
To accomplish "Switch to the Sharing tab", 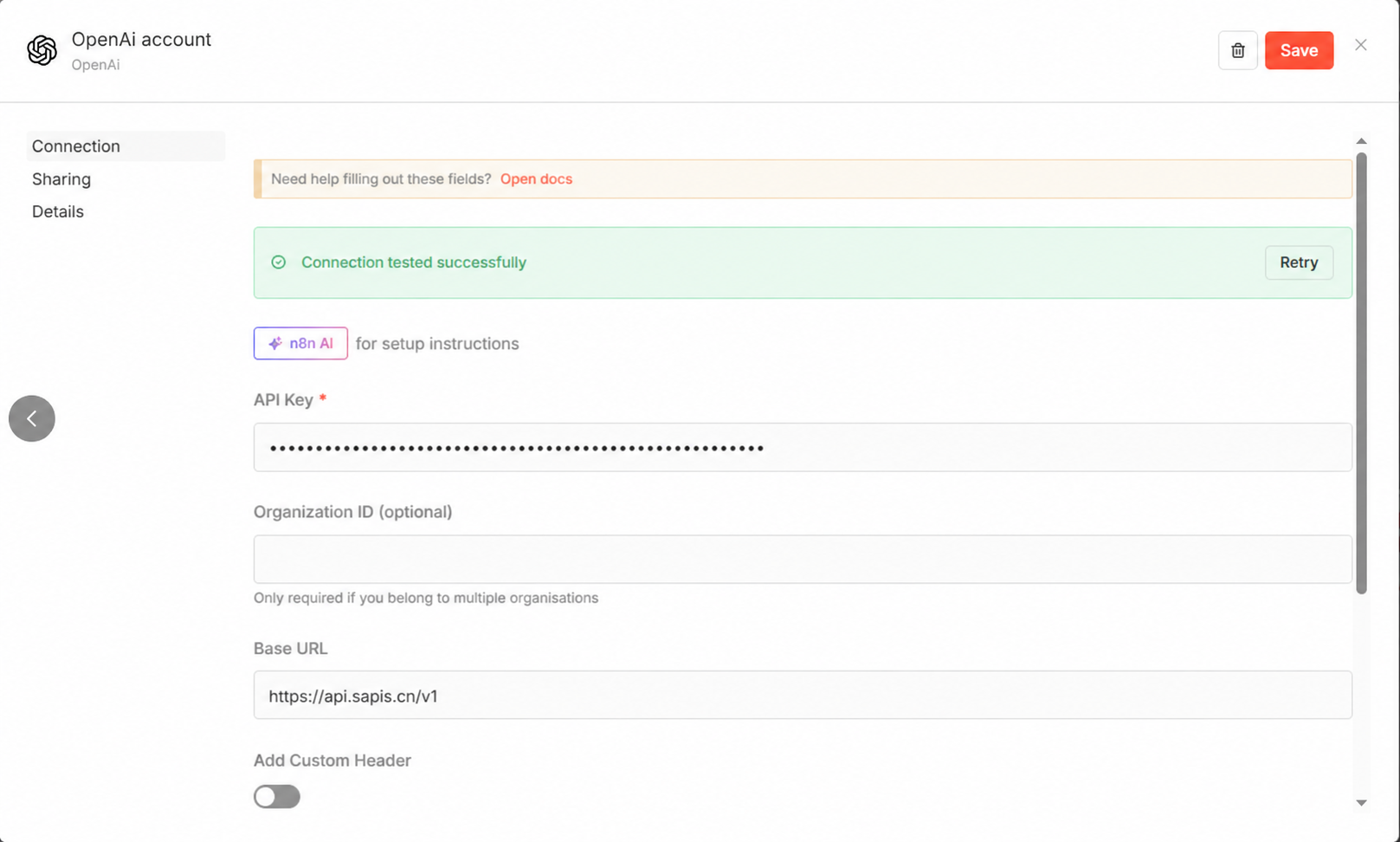I will [61, 179].
